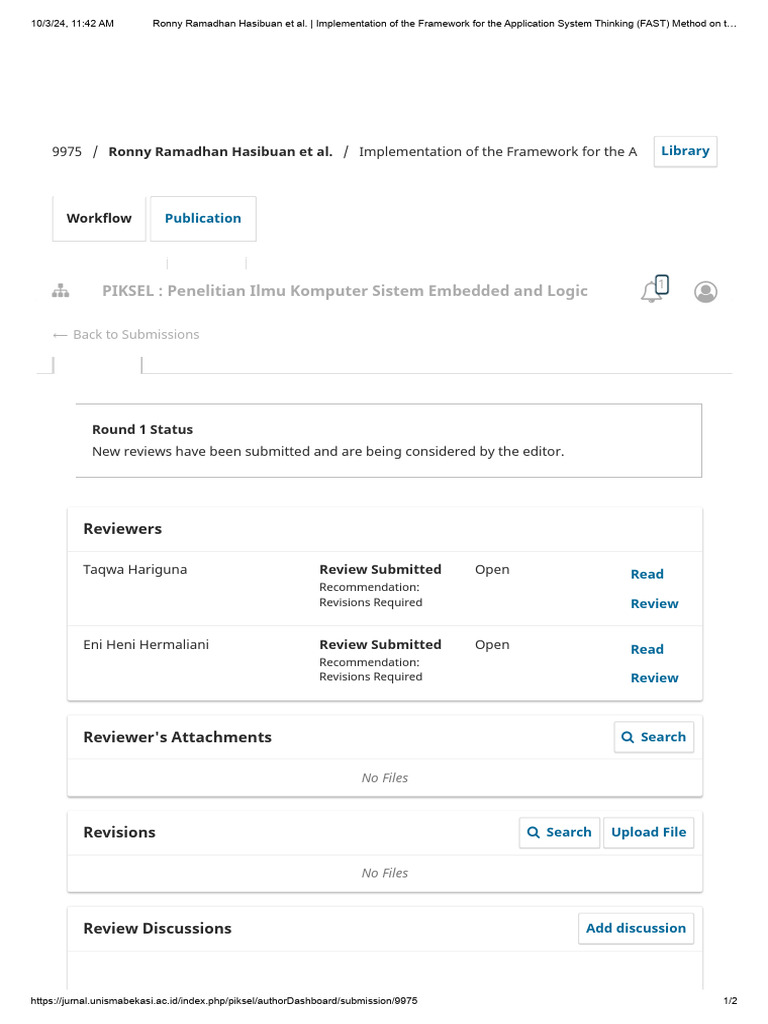Search in the Revisions section
768x1024 pixels.
pyautogui.click(x=559, y=832)
